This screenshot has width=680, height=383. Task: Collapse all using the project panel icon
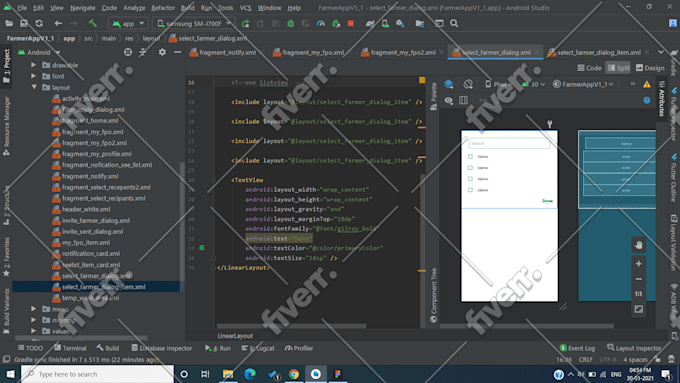click(x=143, y=52)
